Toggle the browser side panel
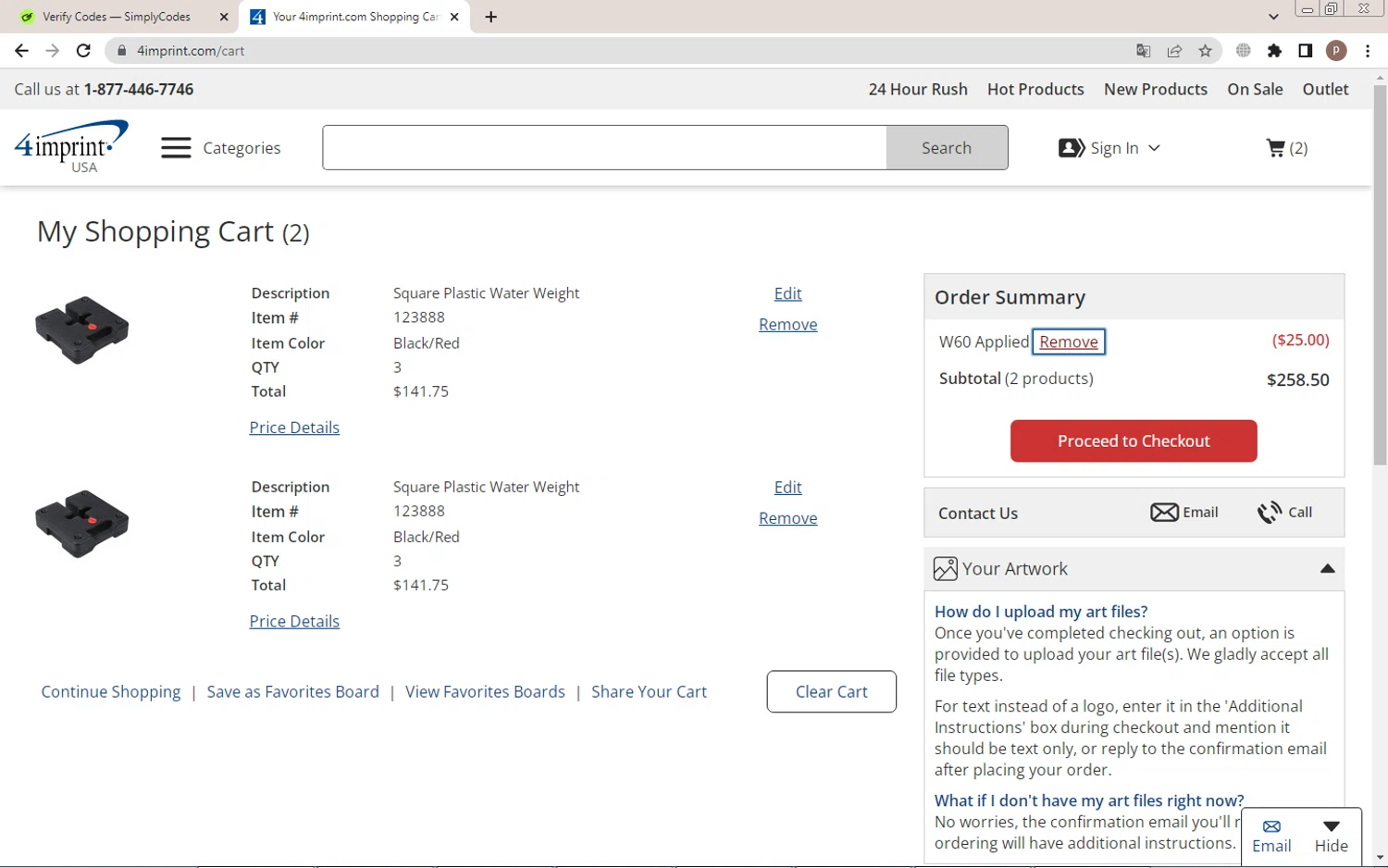This screenshot has height=868, width=1388. point(1305,51)
